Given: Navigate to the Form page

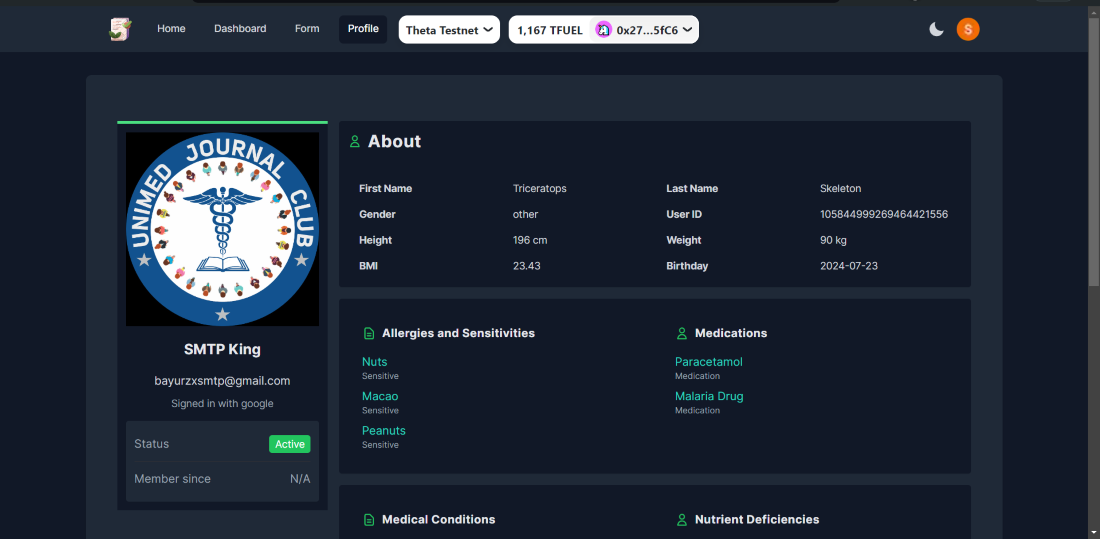Looking at the screenshot, I should (x=307, y=29).
